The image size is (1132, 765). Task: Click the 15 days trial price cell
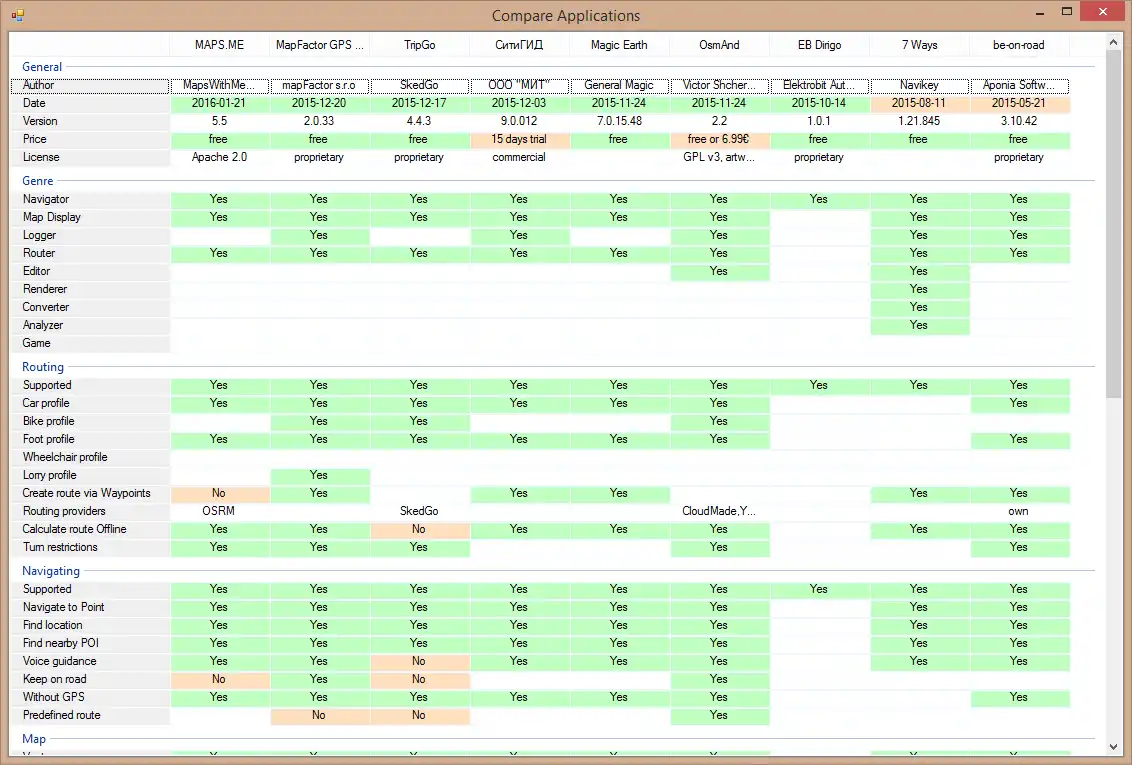tap(519, 139)
